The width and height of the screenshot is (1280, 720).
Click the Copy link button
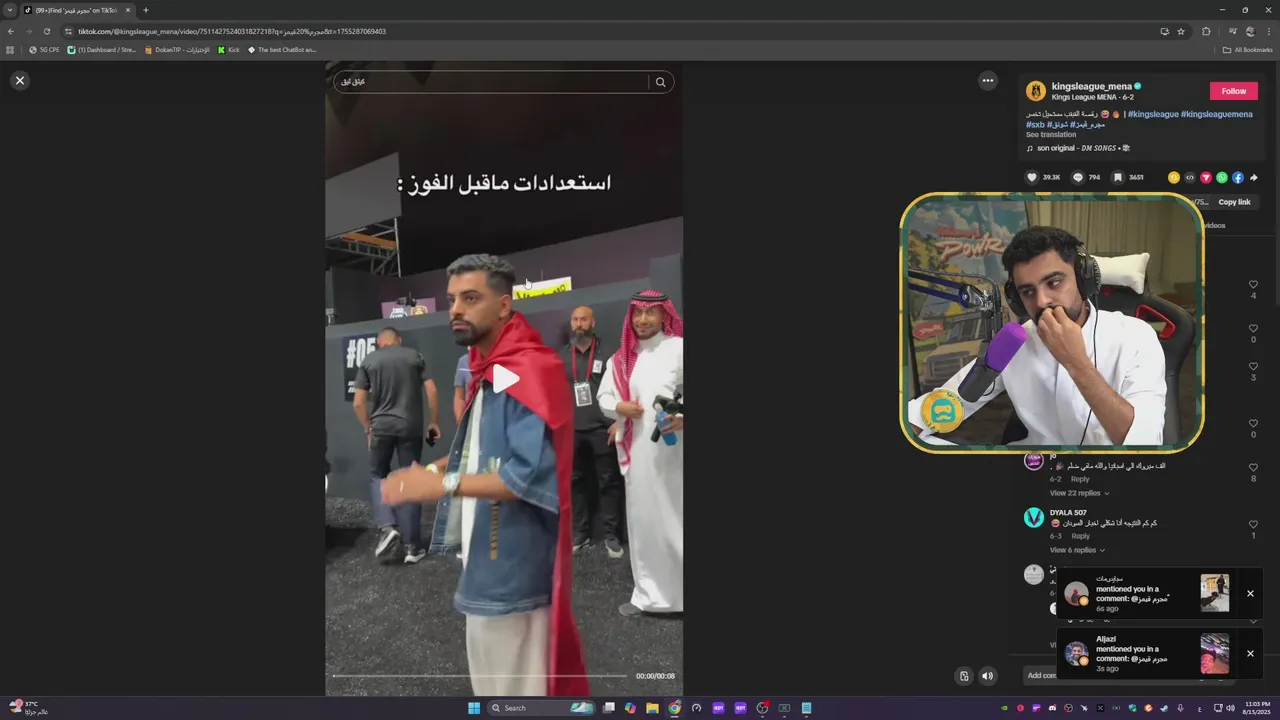[1234, 202]
